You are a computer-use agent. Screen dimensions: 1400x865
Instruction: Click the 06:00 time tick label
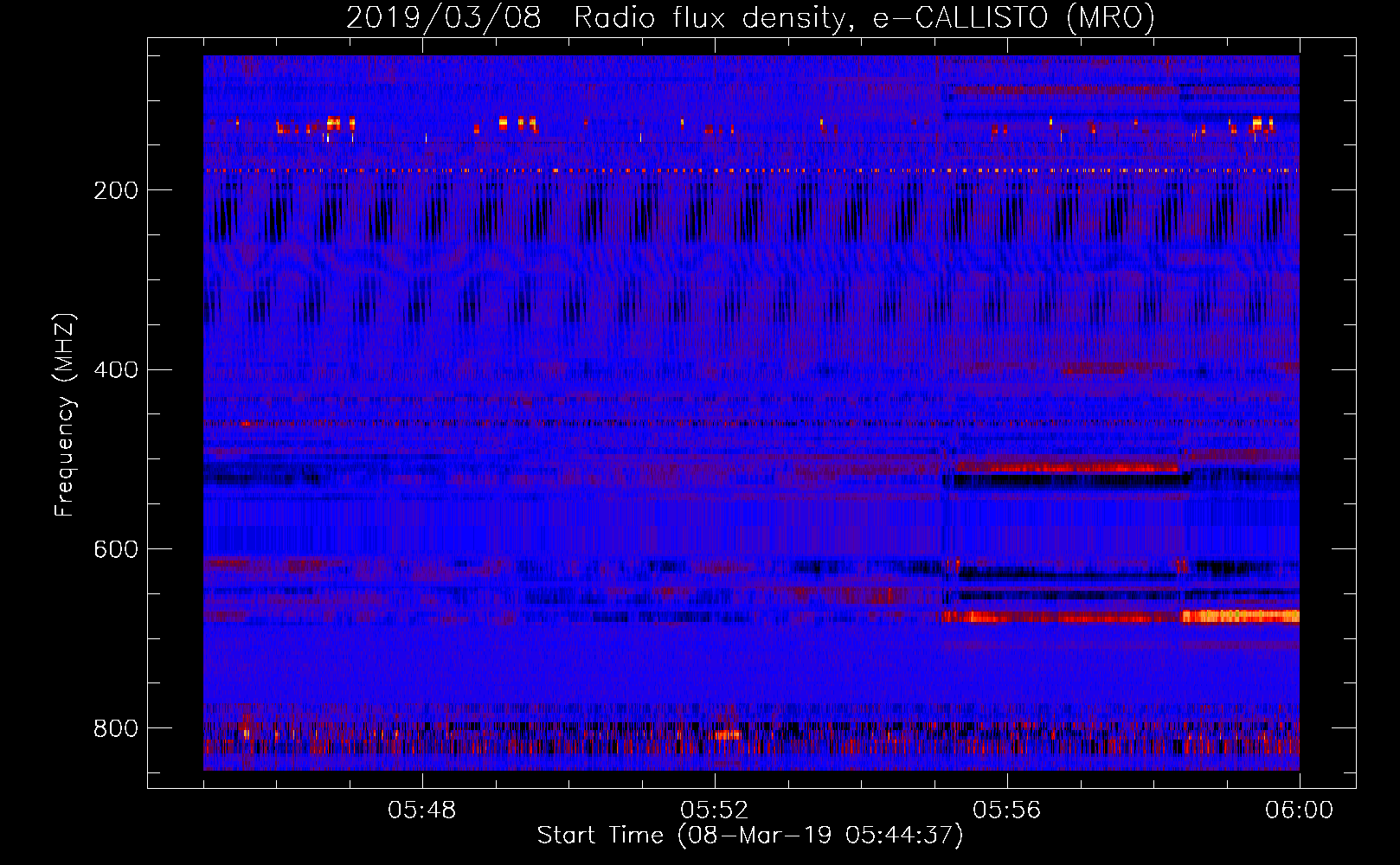tap(1299, 811)
